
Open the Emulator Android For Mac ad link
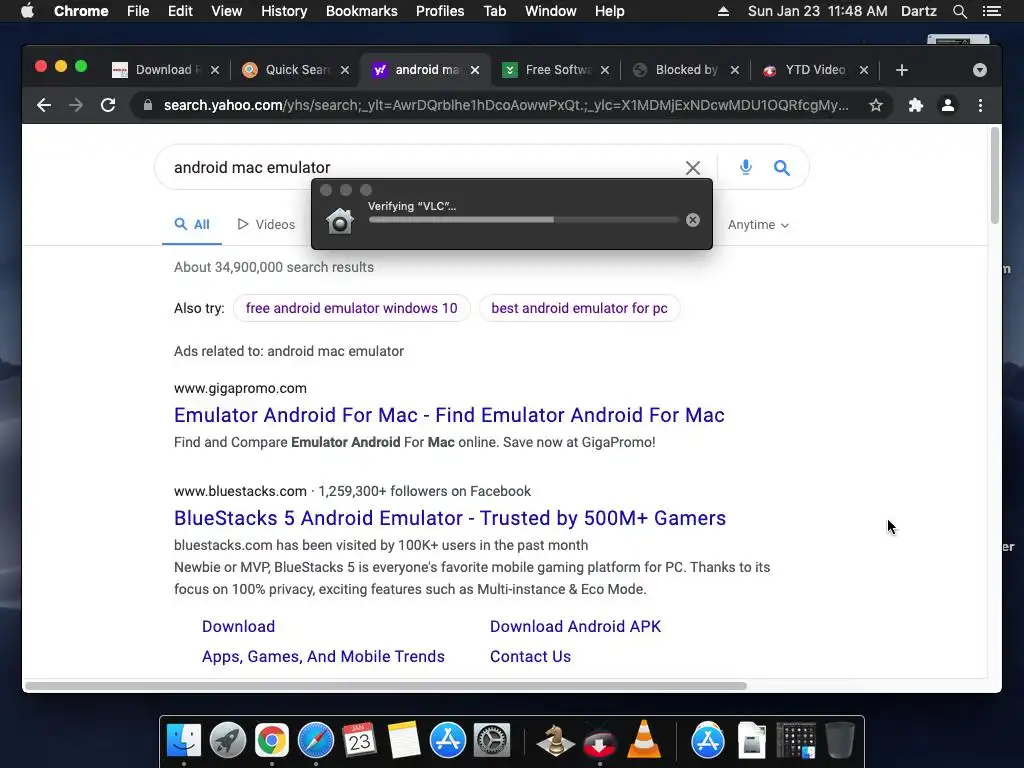point(449,415)
